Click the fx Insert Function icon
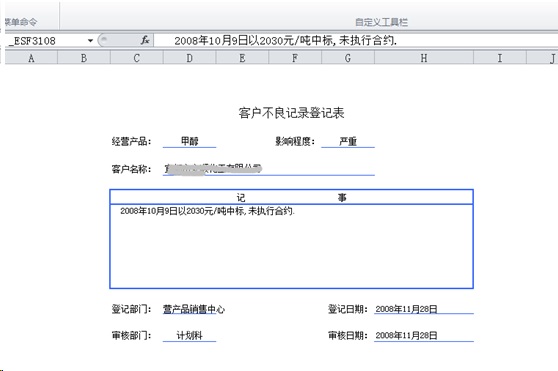 pyautogui.click(x=145, y=40)
